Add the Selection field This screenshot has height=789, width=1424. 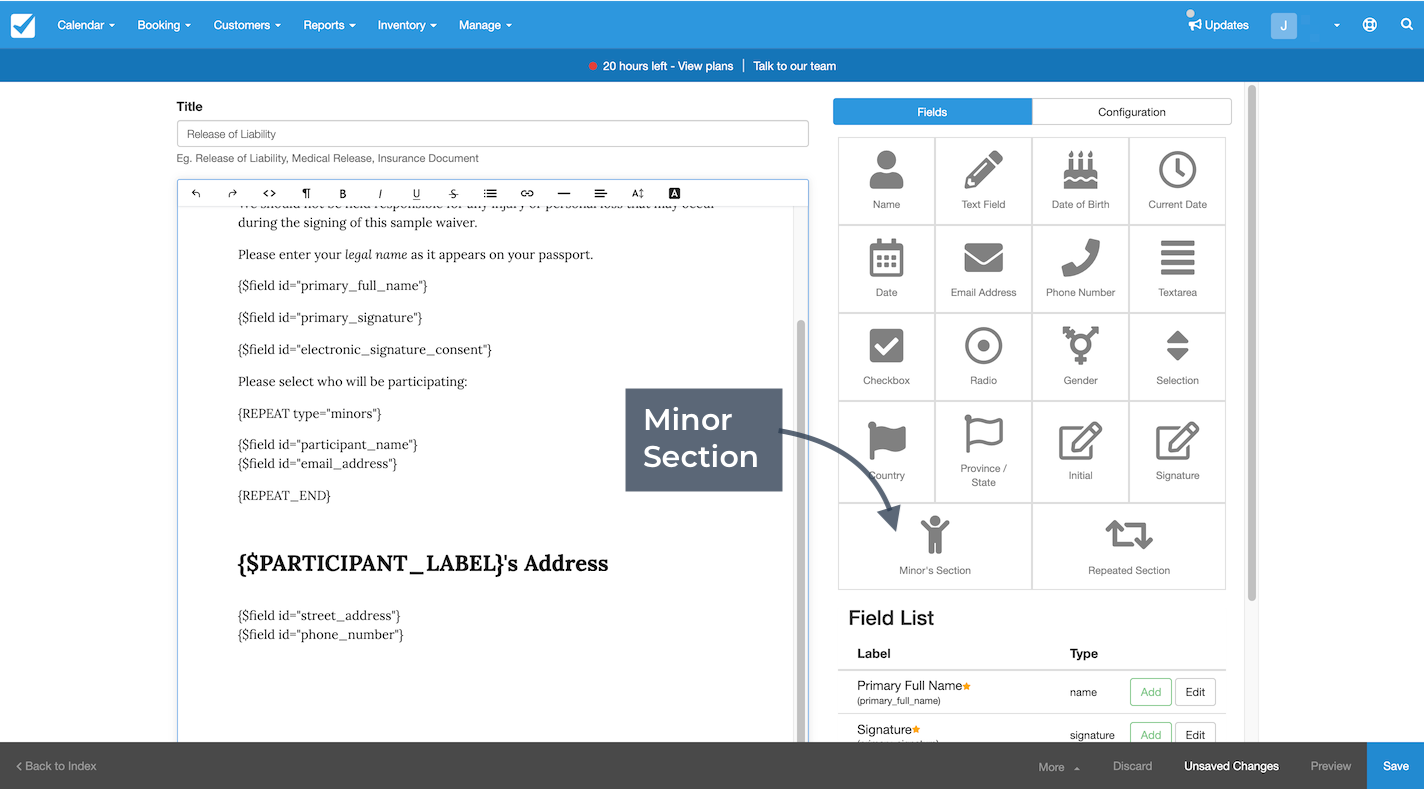(x=1177, y=357)
